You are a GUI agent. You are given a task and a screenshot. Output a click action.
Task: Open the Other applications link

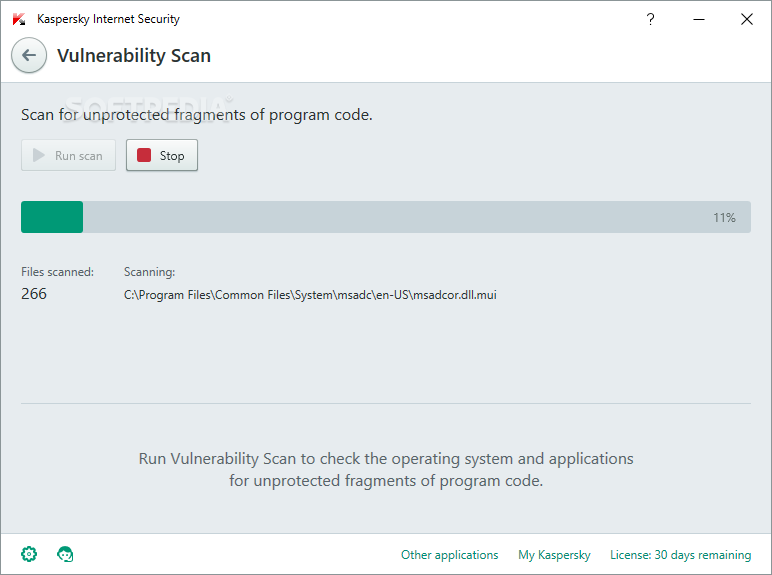click(450, 555)
